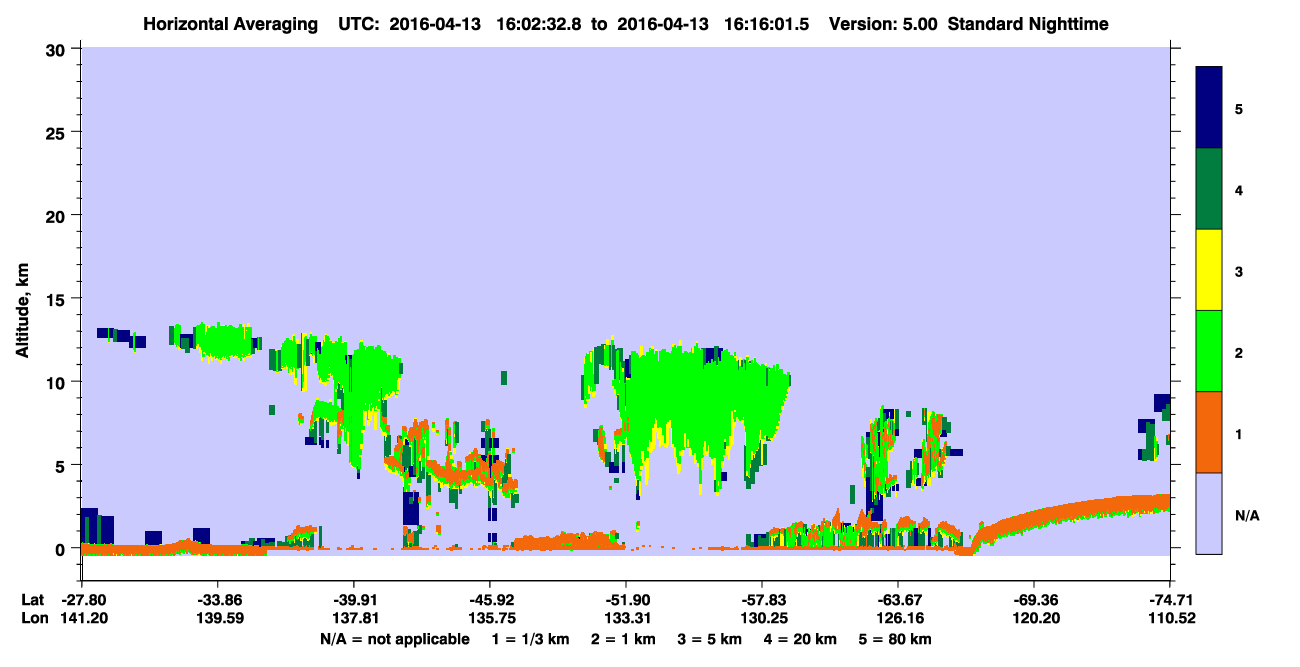Screen dimensions: 1300x667
Task: Click the 30 km altitude axis label
Action: click(58, 49)
